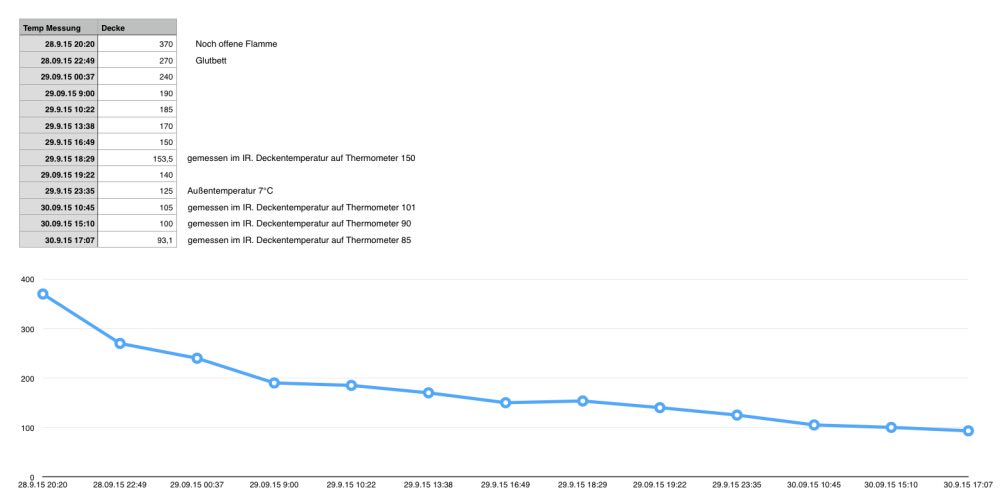Screen dimensions: 1000x497
Task: Click chart data point above 29.09.15 9:00
Action: 274,382
